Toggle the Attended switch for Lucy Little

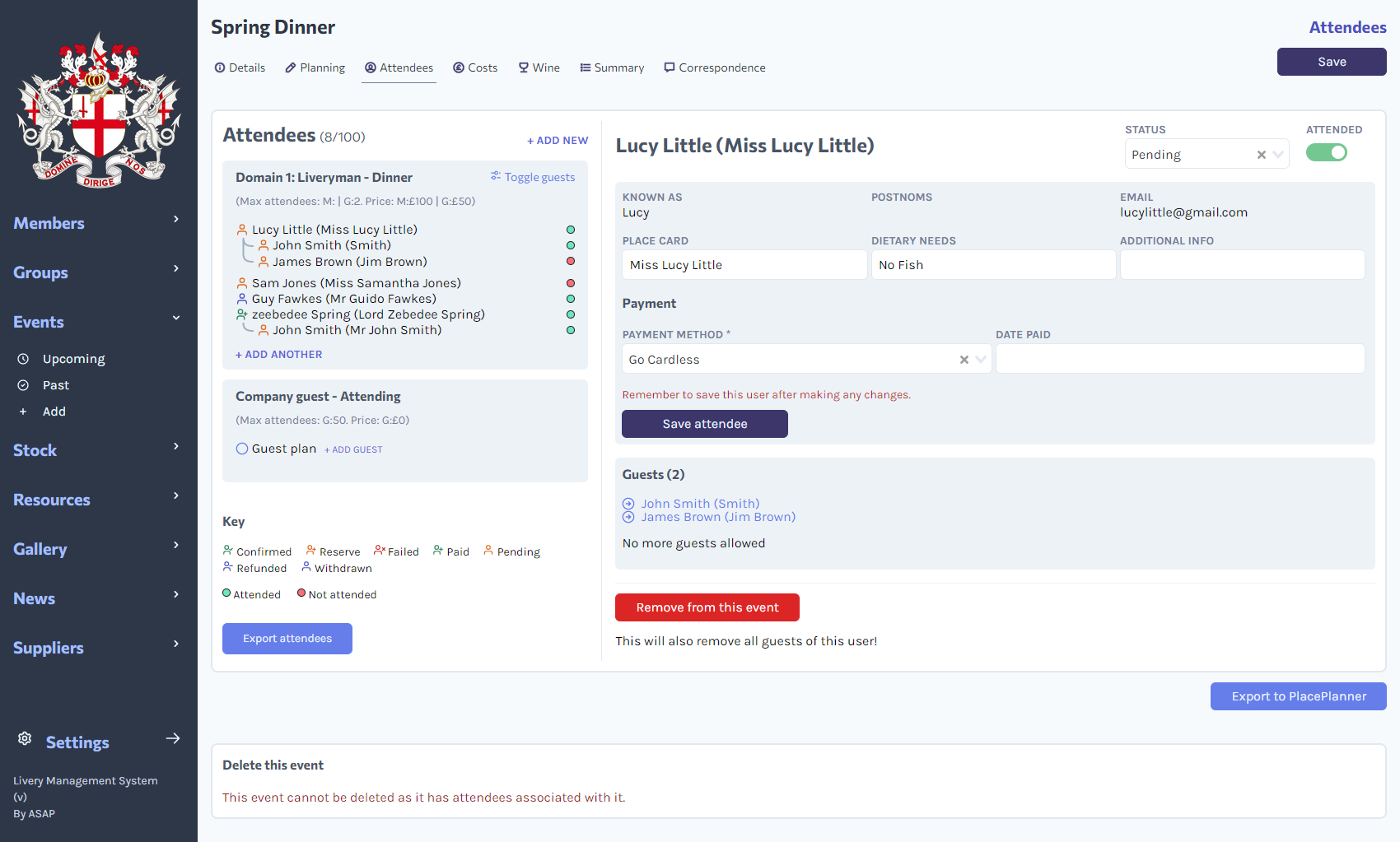pyautogui.click(x=1326, y=152)
